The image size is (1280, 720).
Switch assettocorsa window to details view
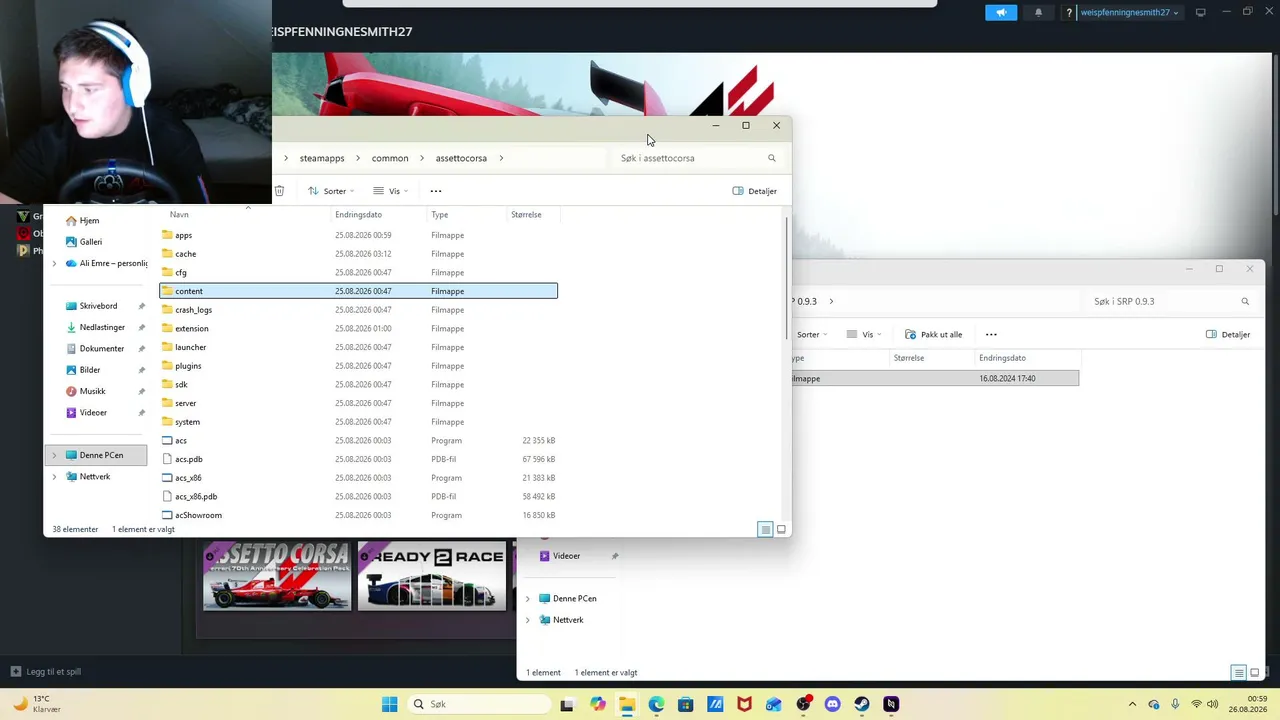pos(765,529)
